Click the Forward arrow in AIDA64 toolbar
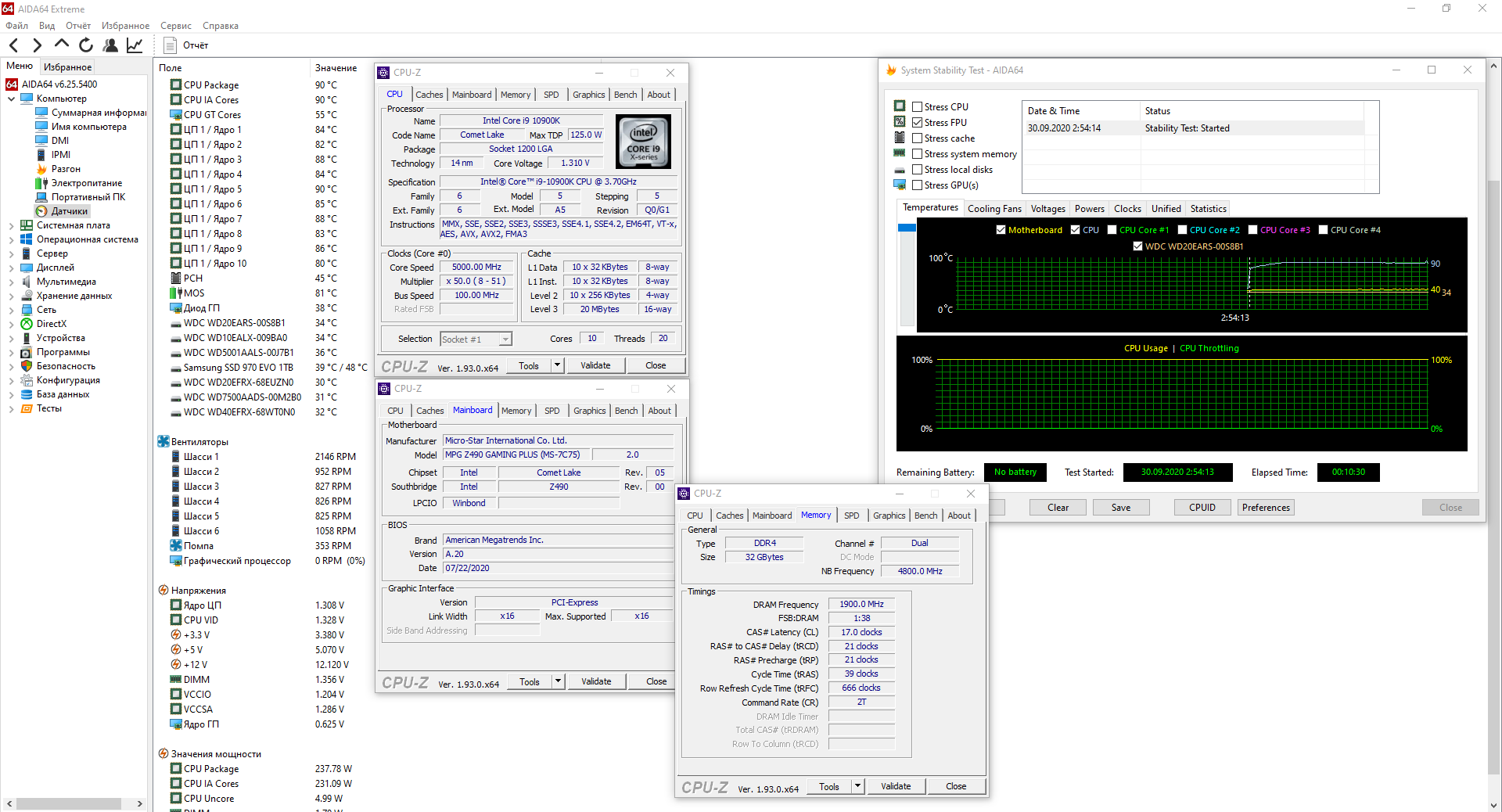The image size is (1502, 812). click(37, 45)
